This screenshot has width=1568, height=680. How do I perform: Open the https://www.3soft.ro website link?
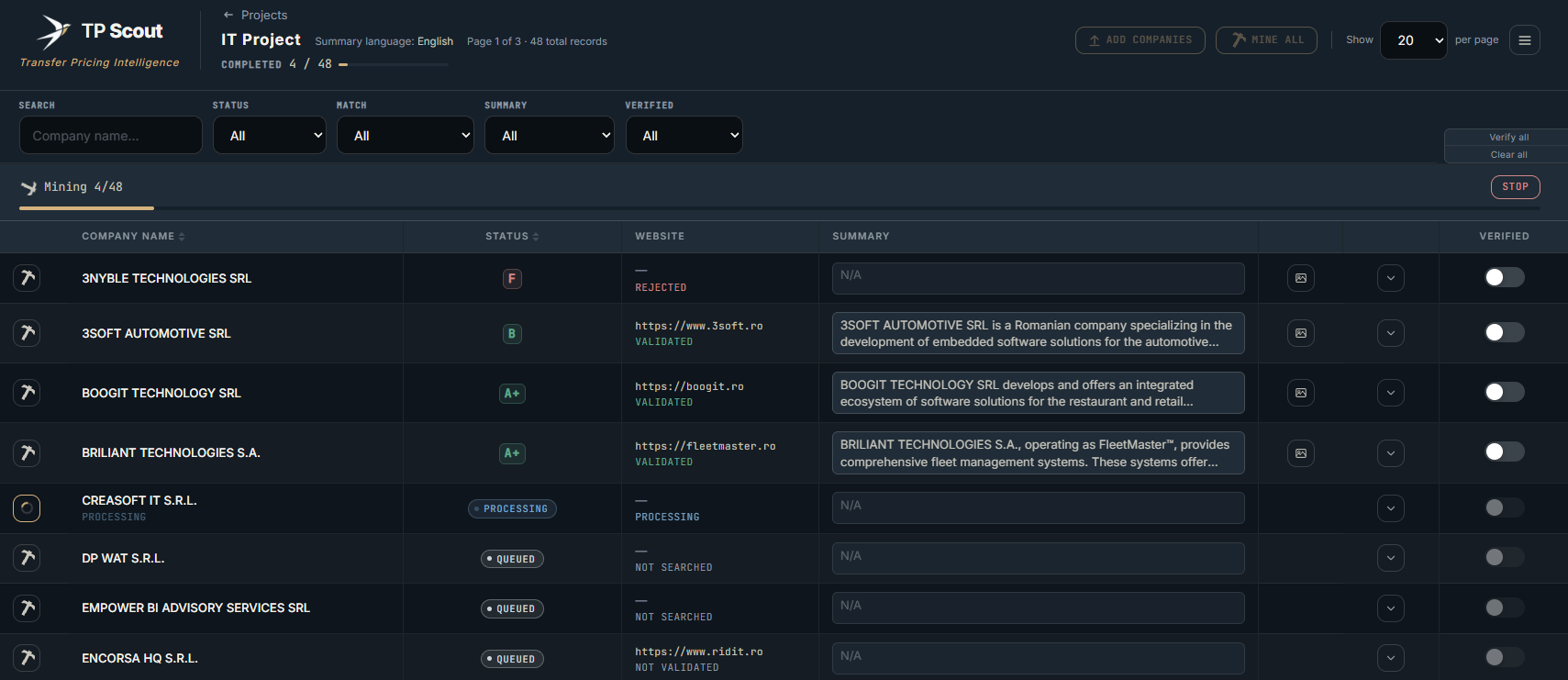pos(699,326)
